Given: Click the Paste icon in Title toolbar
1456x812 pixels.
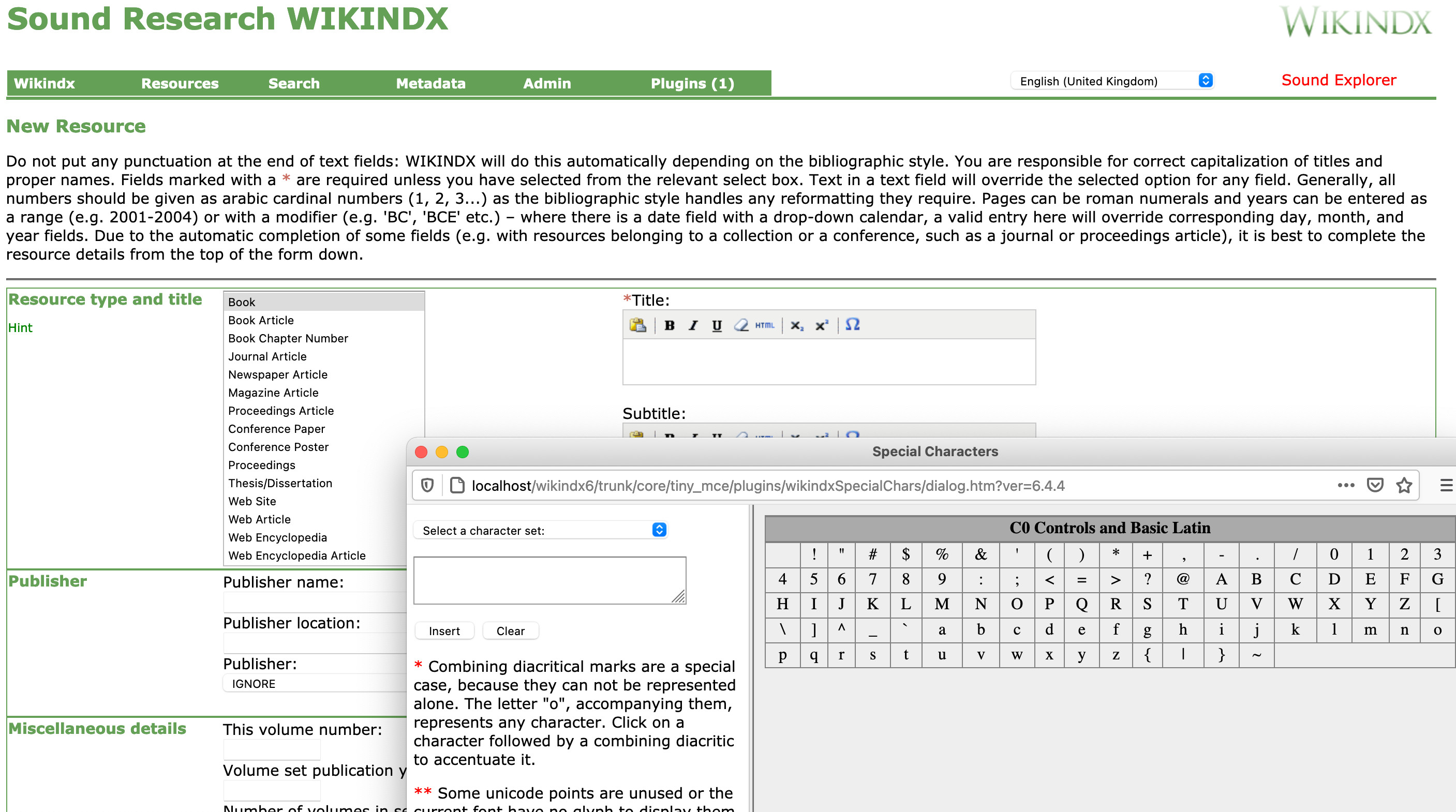Looking at the screenshot, I should [637, 325].
